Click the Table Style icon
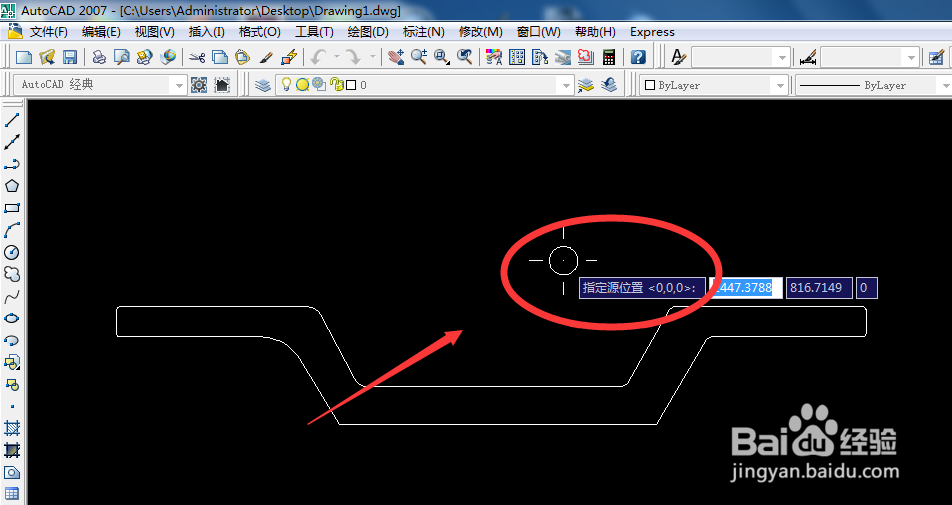The width and height of the screenshot is (952, 505). (x=936, y=58)
